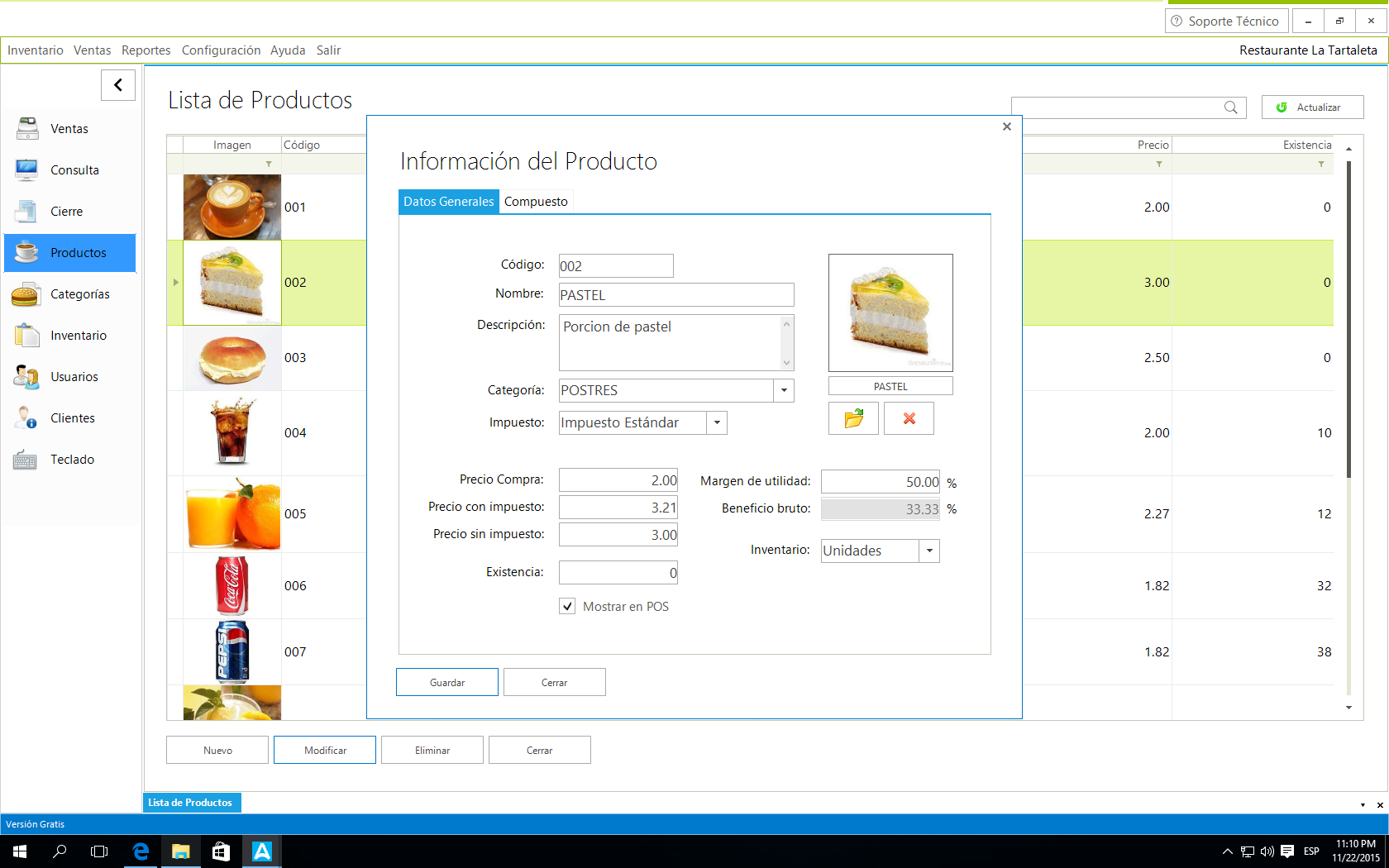This screenshot has width=1389, height=868.
Task: Open File Explorer from taskbar
Action: tap(181, 851)
